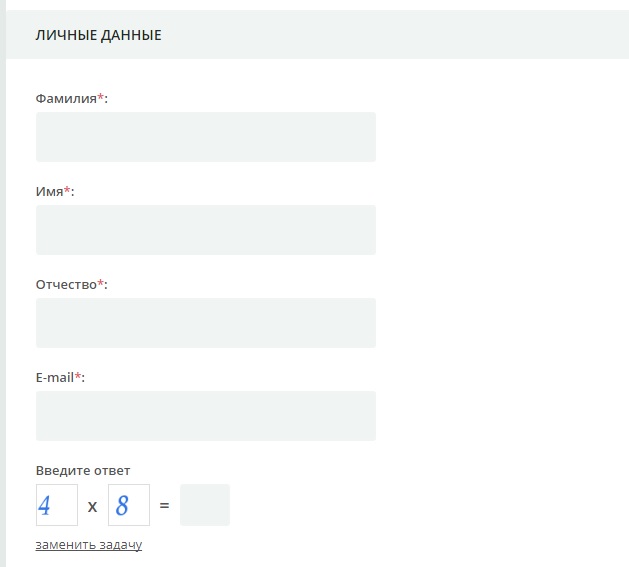The image size is (629, 567).
Task: Click into the E-mail field
Action: (x=205, y=416)
